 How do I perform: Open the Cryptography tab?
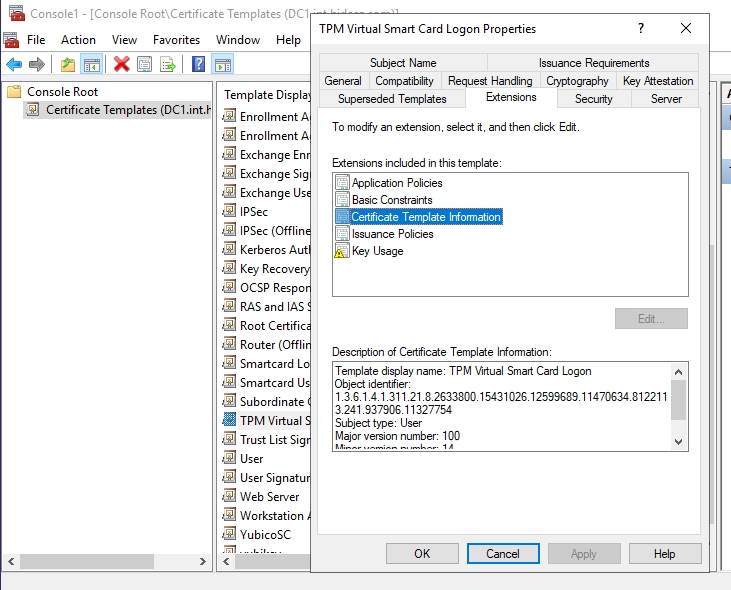tap(577, 81)
